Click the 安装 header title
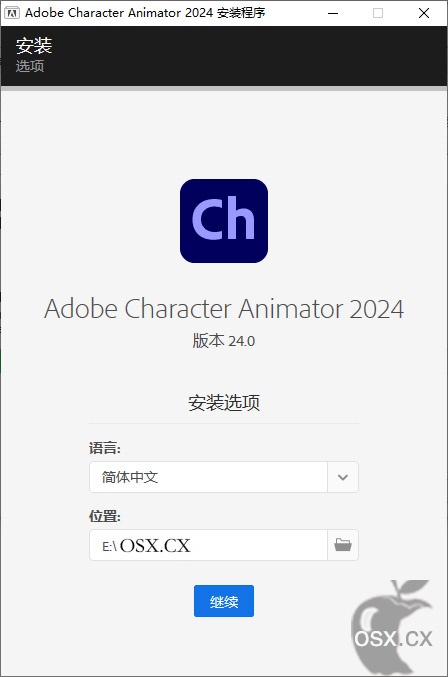This screenshot has height=677, width=448. point(34,45)
